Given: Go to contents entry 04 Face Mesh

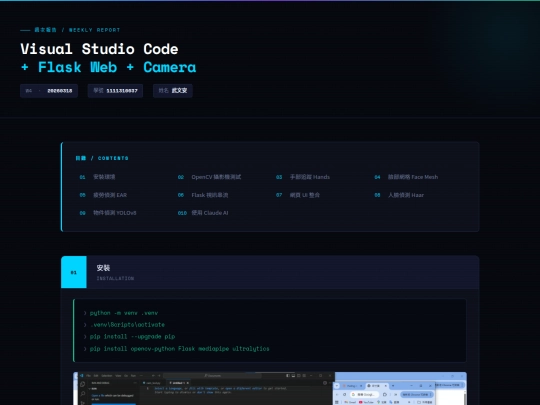Looking at the screenshot, I should click(x=406, y=177).
